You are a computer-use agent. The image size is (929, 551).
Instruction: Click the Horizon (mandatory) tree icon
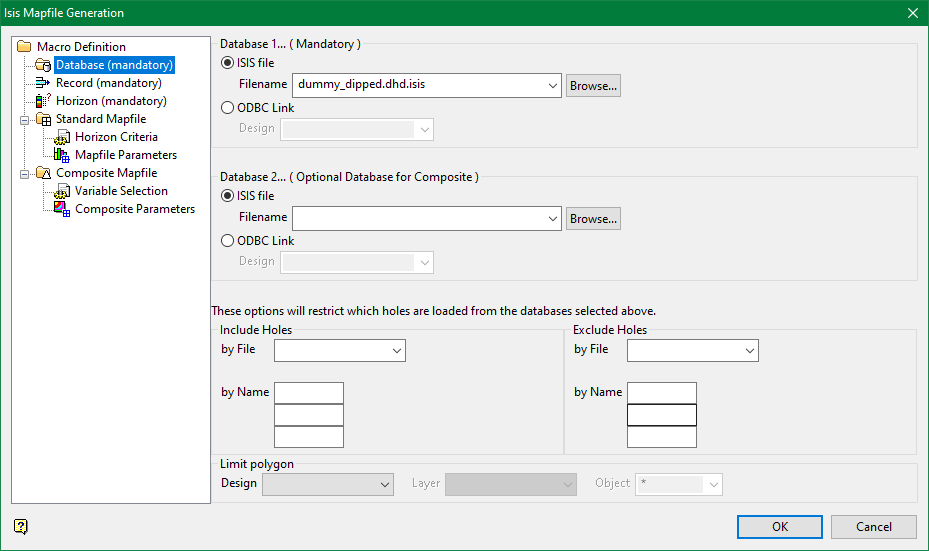[x=43, y=101]
